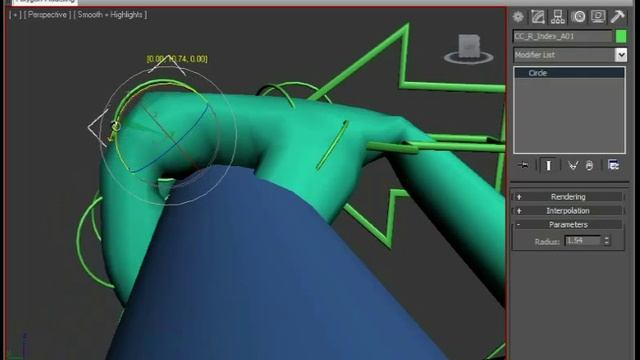Click the Radius spinner arrows
The image size is (640, 360).
tap(607, 241)
